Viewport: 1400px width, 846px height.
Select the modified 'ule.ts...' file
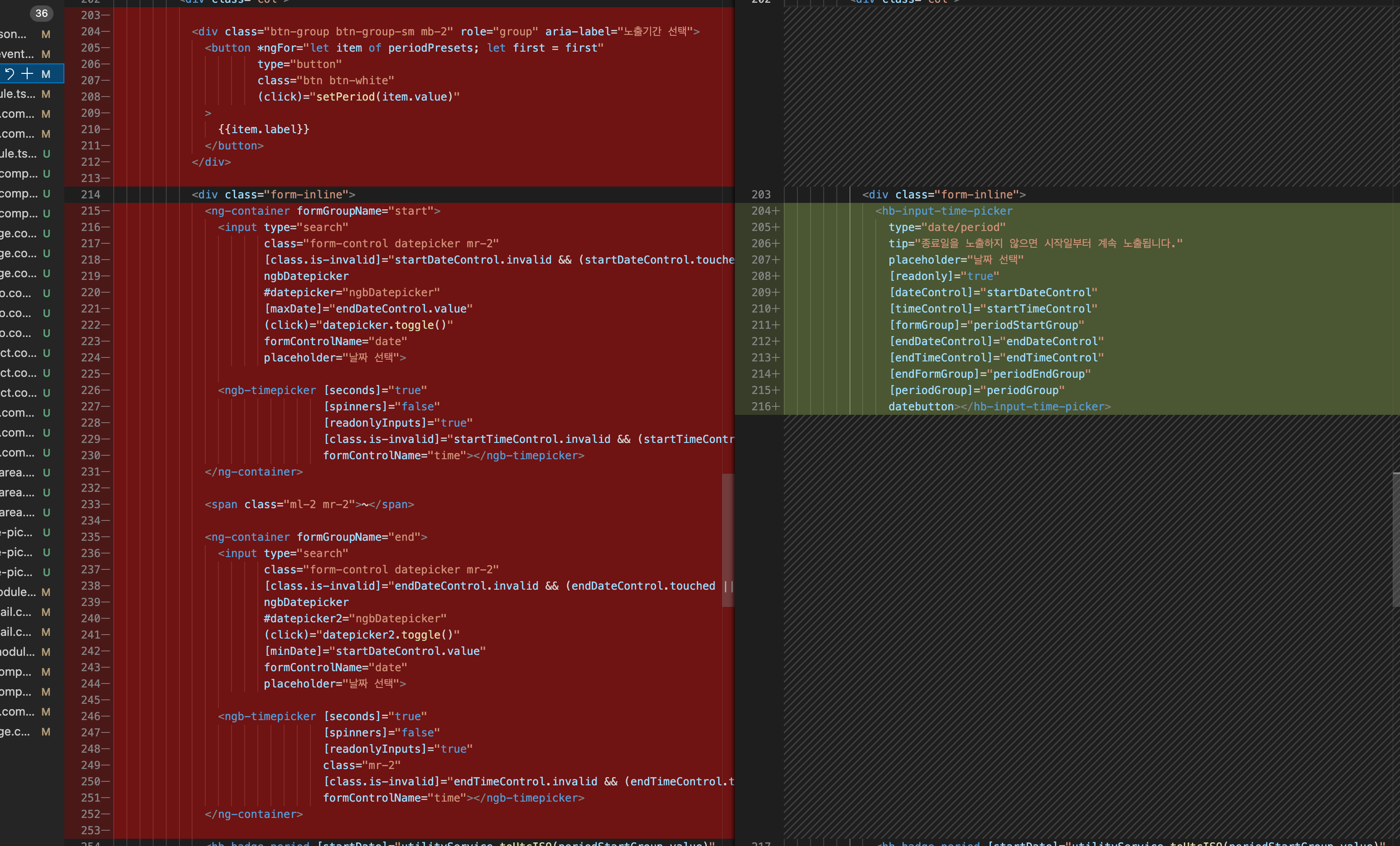pos(18,94)
